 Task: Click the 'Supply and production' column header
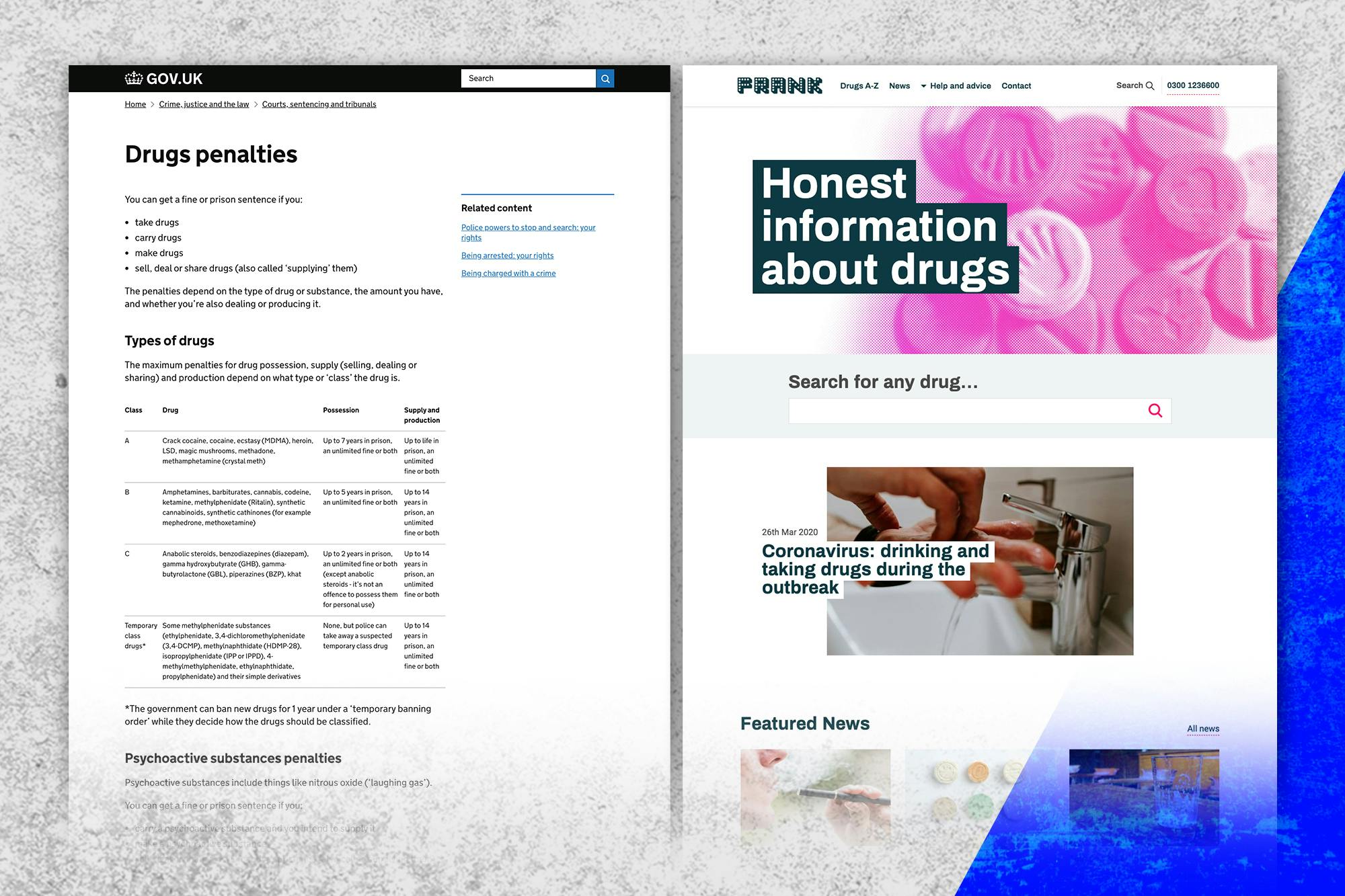422,415
